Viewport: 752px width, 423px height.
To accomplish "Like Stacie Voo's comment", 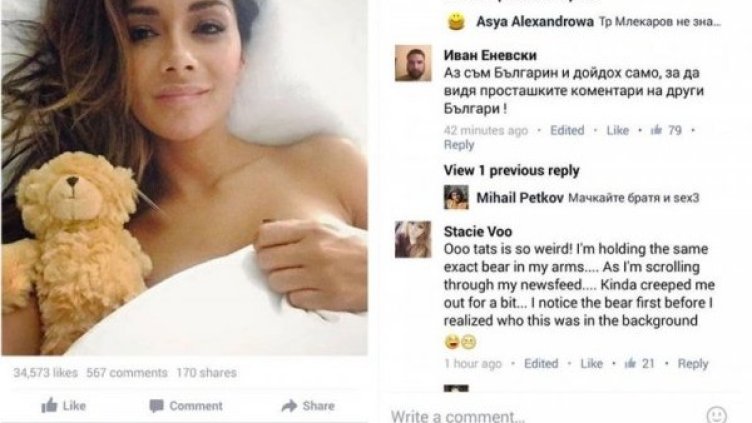I will click(x=591, y=364).
